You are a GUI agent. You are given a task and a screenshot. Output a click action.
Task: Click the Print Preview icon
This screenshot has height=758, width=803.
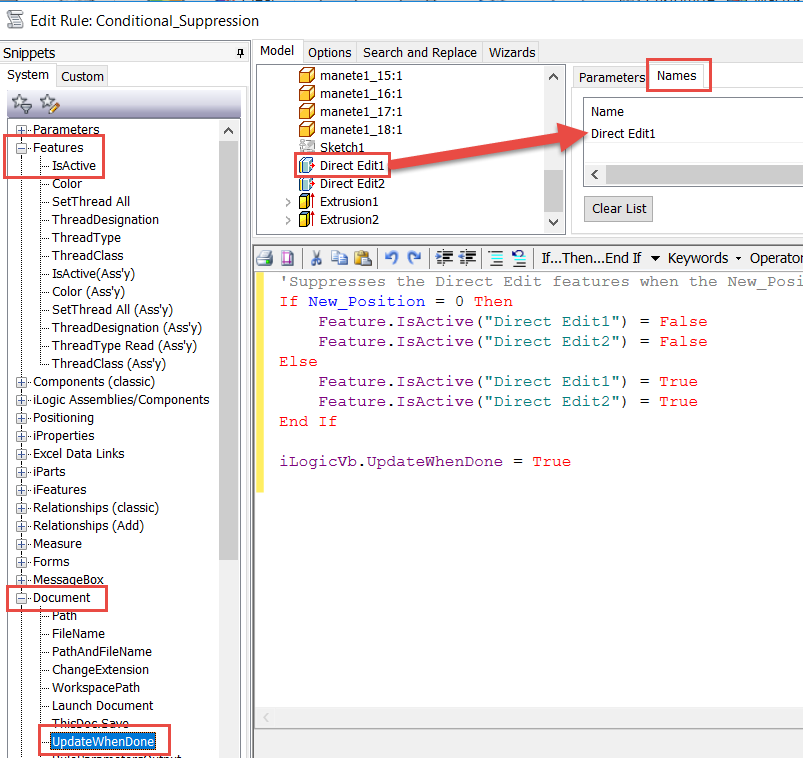pos(287,258)
